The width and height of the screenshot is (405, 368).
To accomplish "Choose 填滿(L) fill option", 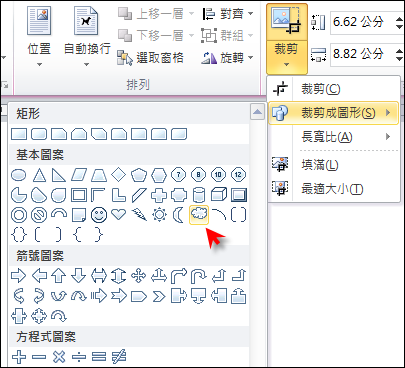I will click(x=334, y=165).
